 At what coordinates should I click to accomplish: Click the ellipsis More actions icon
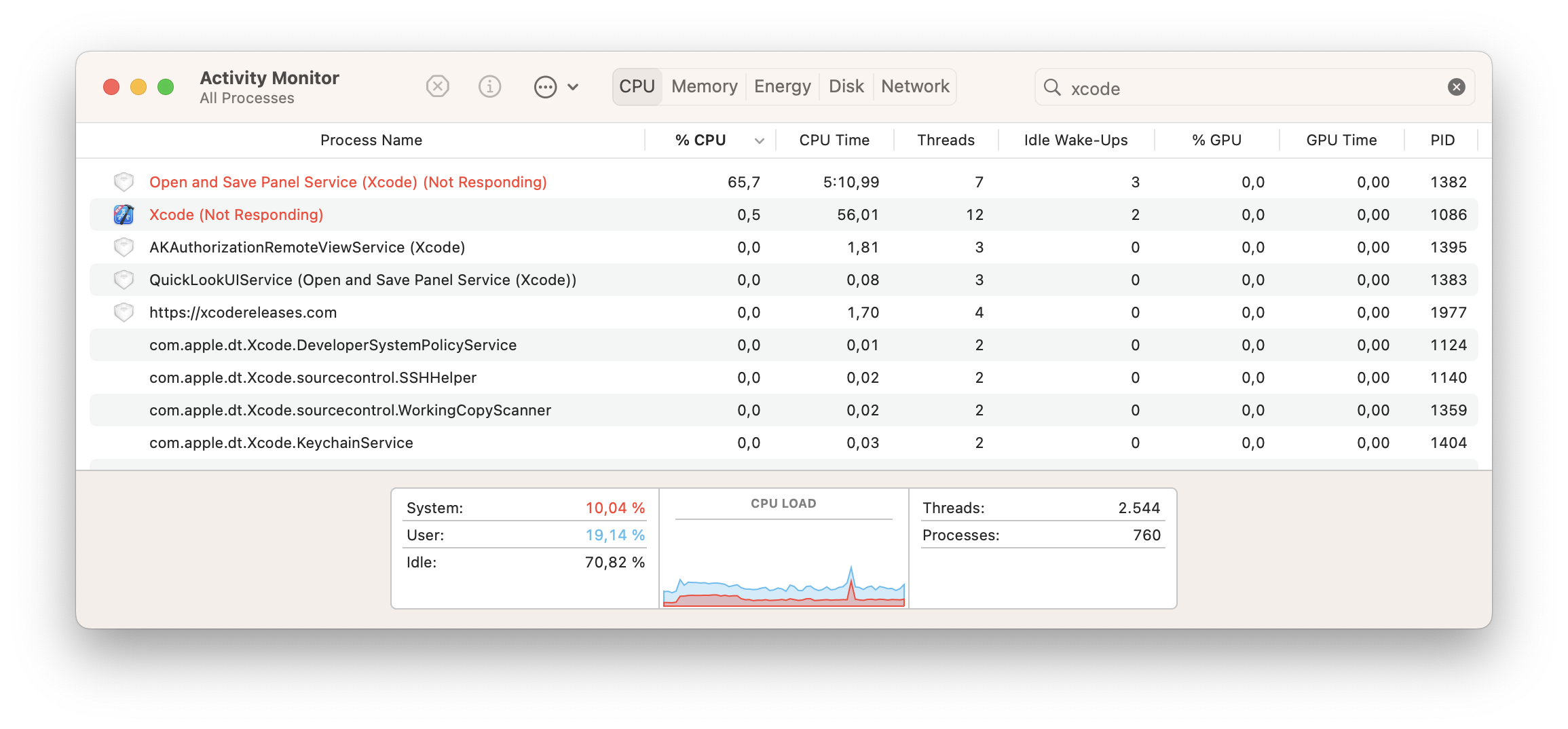545,87
